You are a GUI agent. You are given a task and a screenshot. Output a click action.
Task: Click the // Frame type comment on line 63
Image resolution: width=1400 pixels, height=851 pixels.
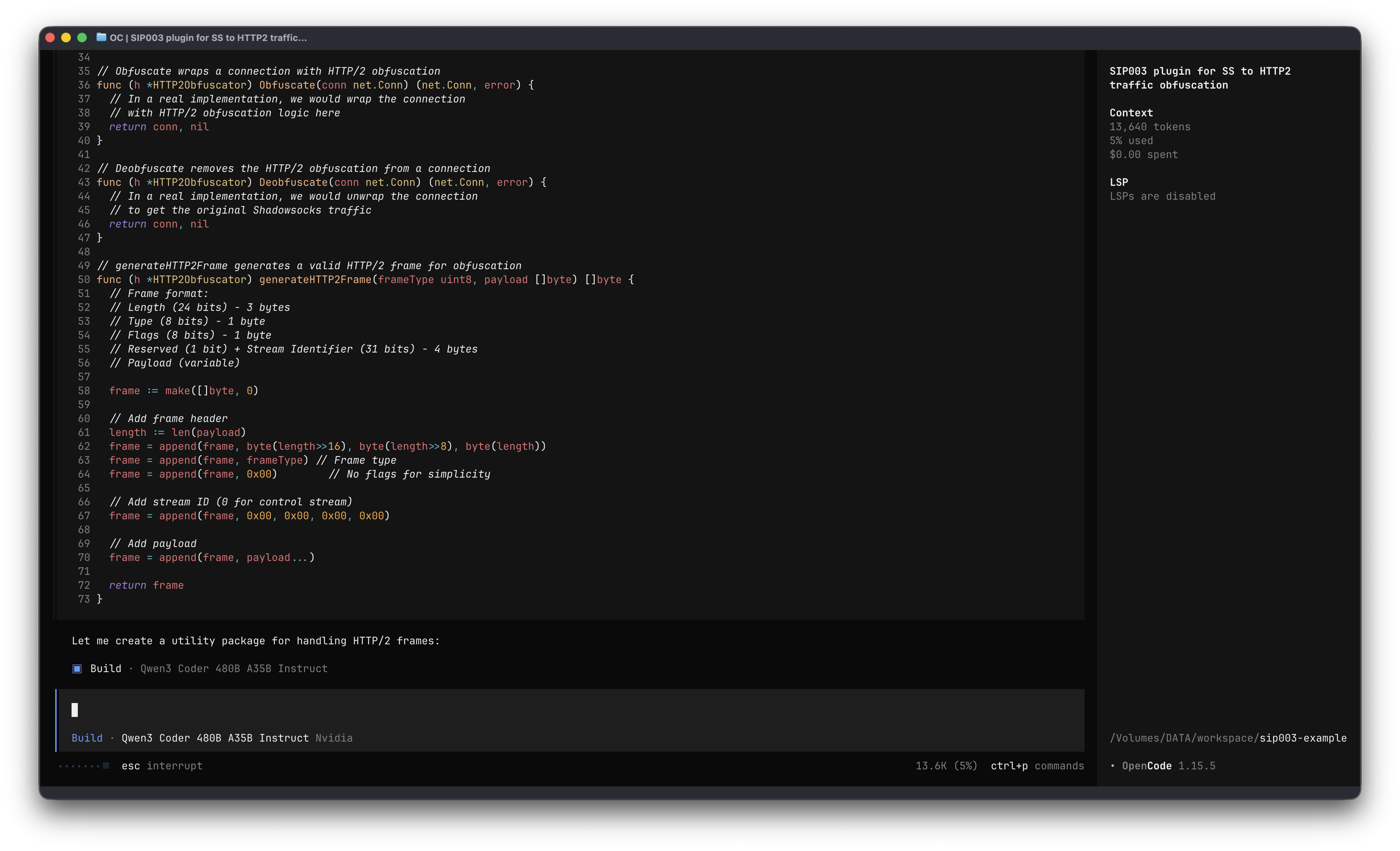tap(356, 460)
